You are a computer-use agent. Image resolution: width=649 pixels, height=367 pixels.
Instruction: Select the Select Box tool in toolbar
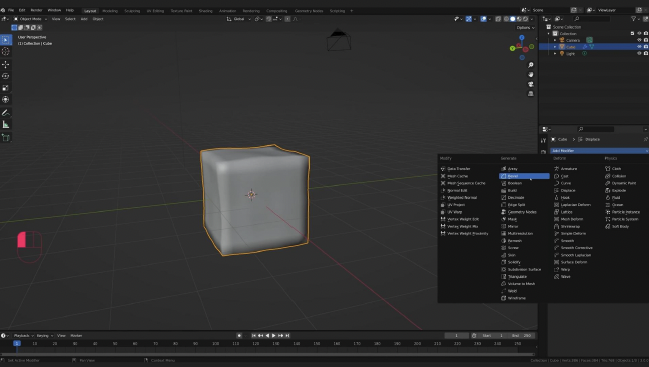5,40
